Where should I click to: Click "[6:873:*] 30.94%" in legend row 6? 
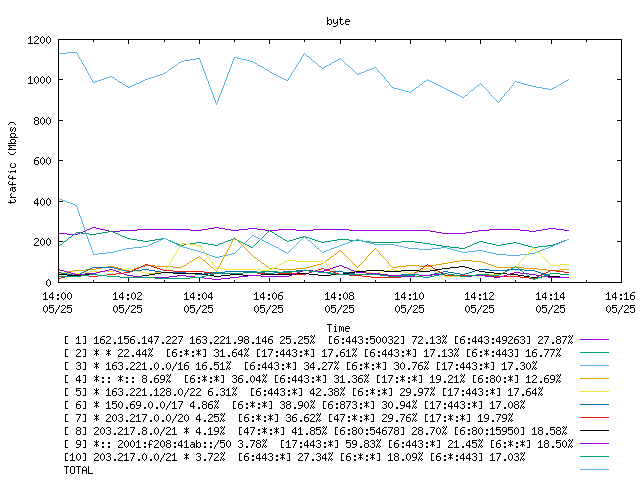[x=369, y=405]
